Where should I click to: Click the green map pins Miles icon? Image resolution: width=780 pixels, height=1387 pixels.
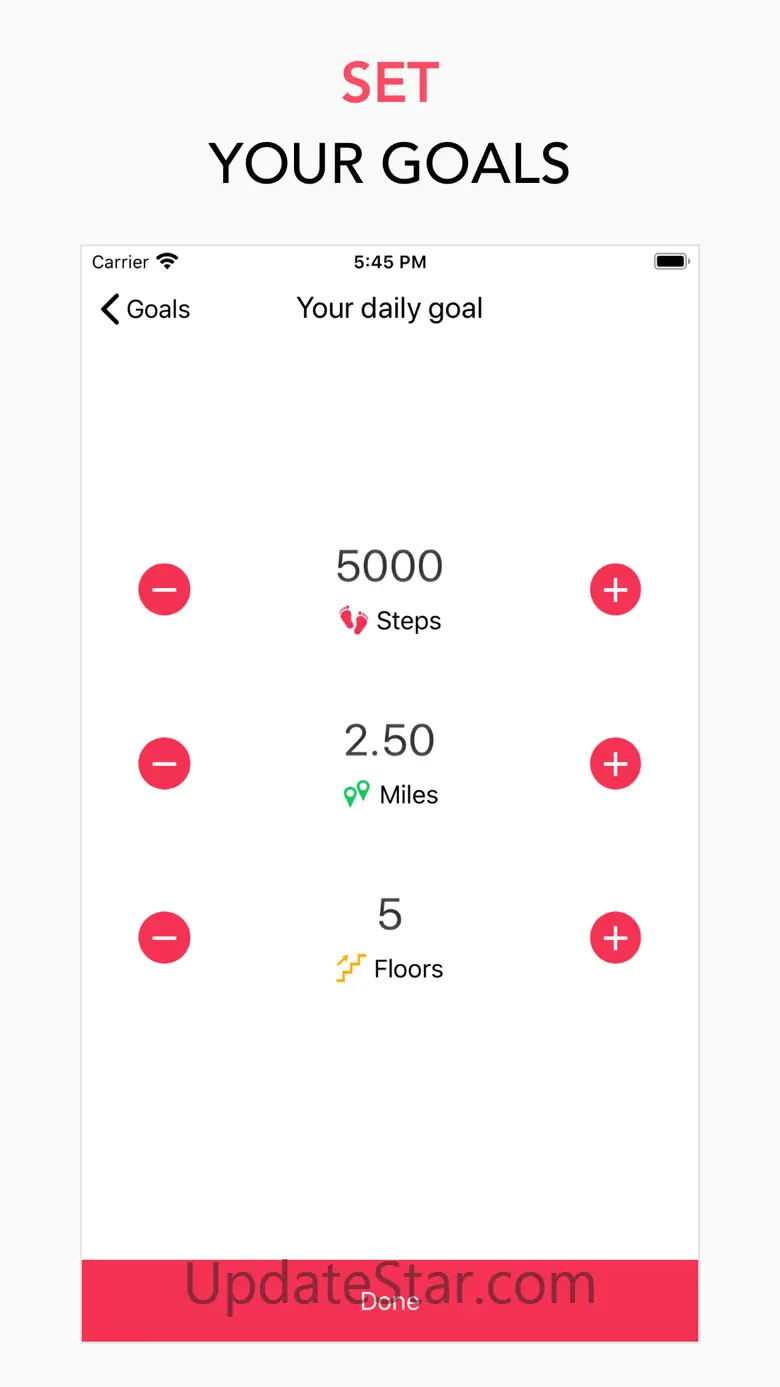356,795
